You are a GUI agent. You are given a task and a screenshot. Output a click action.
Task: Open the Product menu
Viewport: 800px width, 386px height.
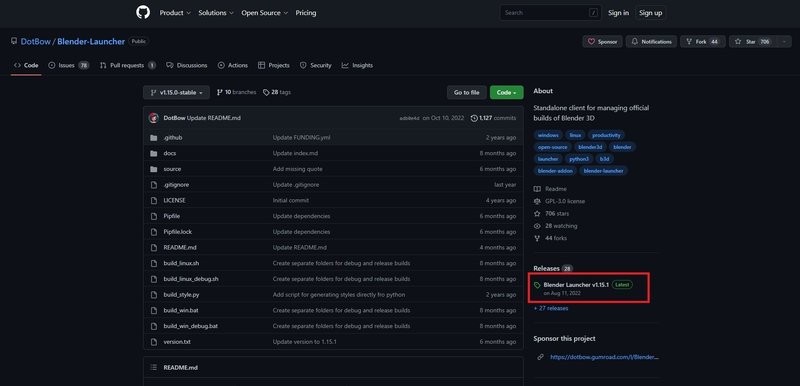click(x=175, y=13)
